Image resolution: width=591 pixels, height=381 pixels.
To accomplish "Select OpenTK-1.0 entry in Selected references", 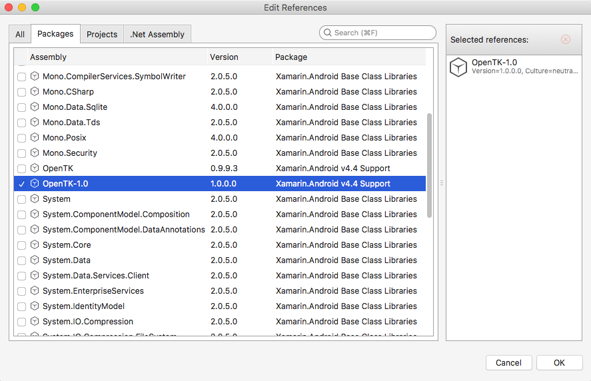I will [514, 67].
